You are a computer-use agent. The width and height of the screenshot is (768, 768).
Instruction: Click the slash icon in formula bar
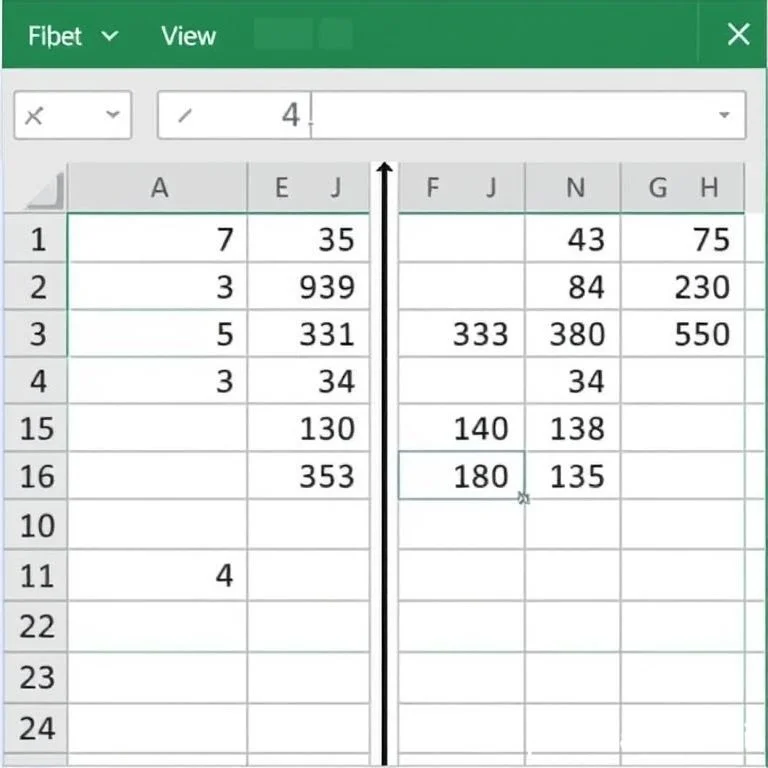tap(184, 116)
